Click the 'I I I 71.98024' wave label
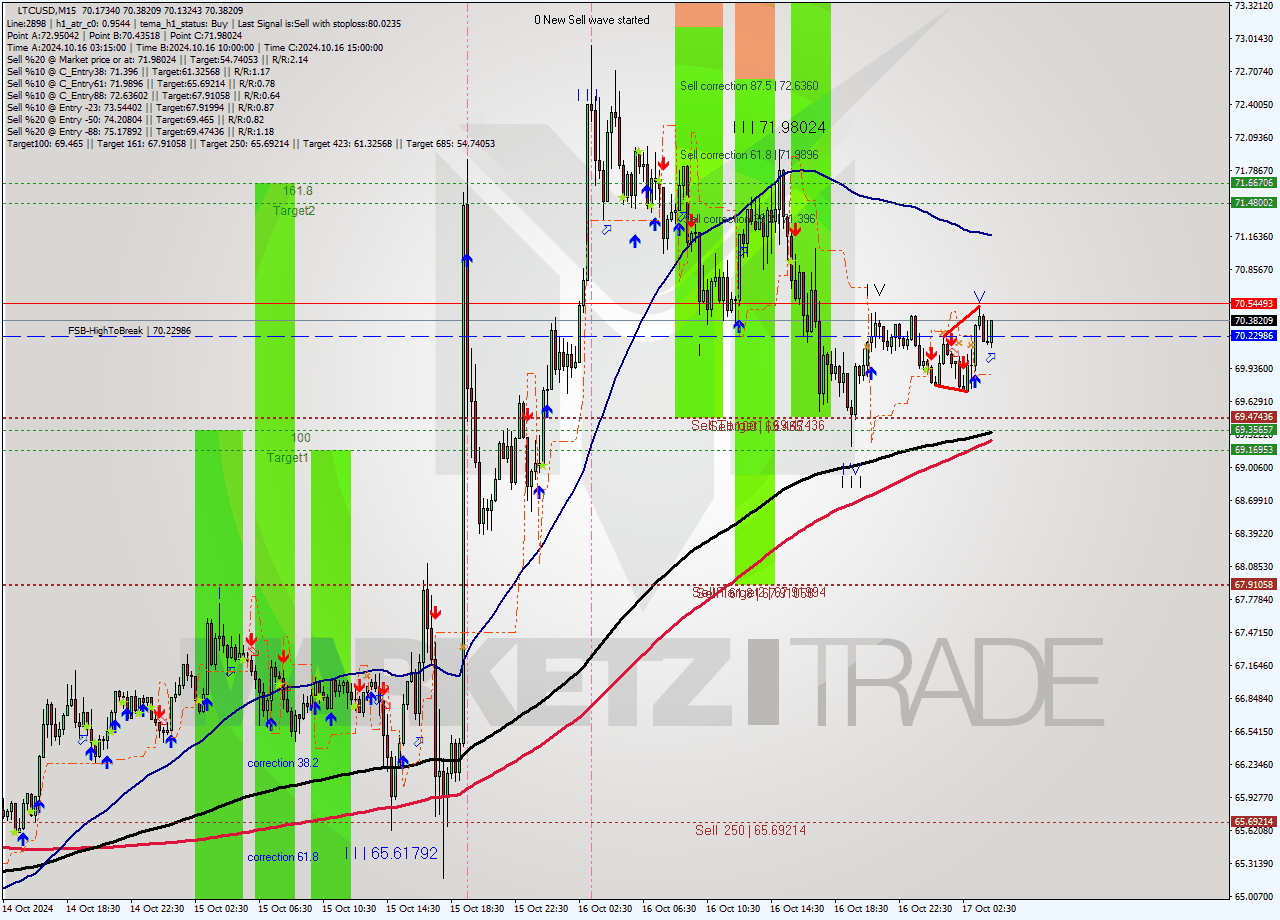 coord(779,127)
